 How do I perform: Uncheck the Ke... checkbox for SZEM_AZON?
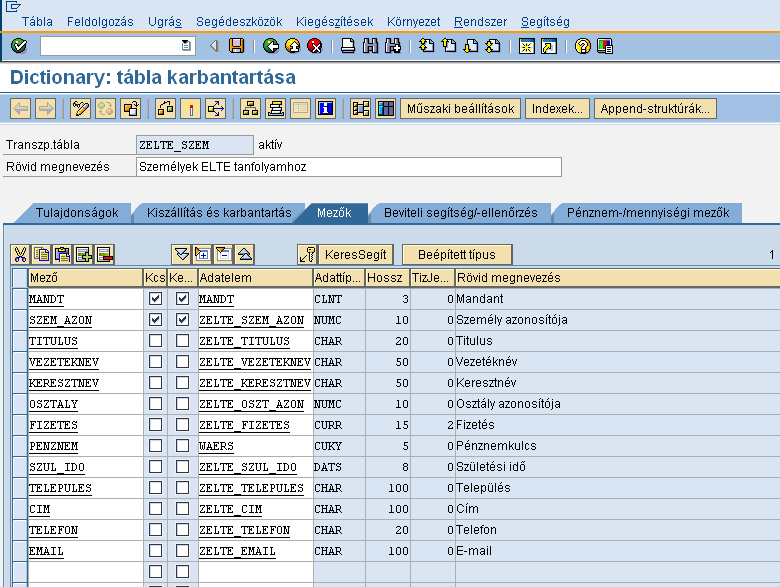pos(183,319)
